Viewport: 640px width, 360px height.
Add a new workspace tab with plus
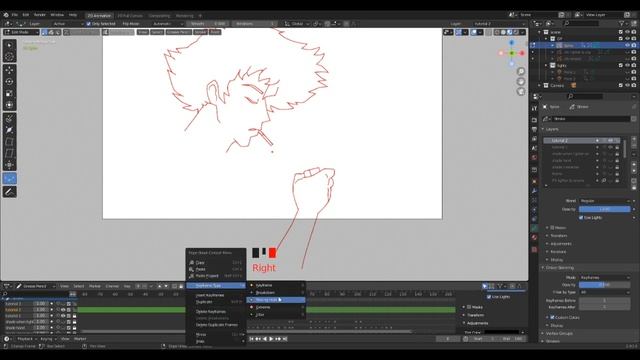pyautogui.click(x=200, y=16)
